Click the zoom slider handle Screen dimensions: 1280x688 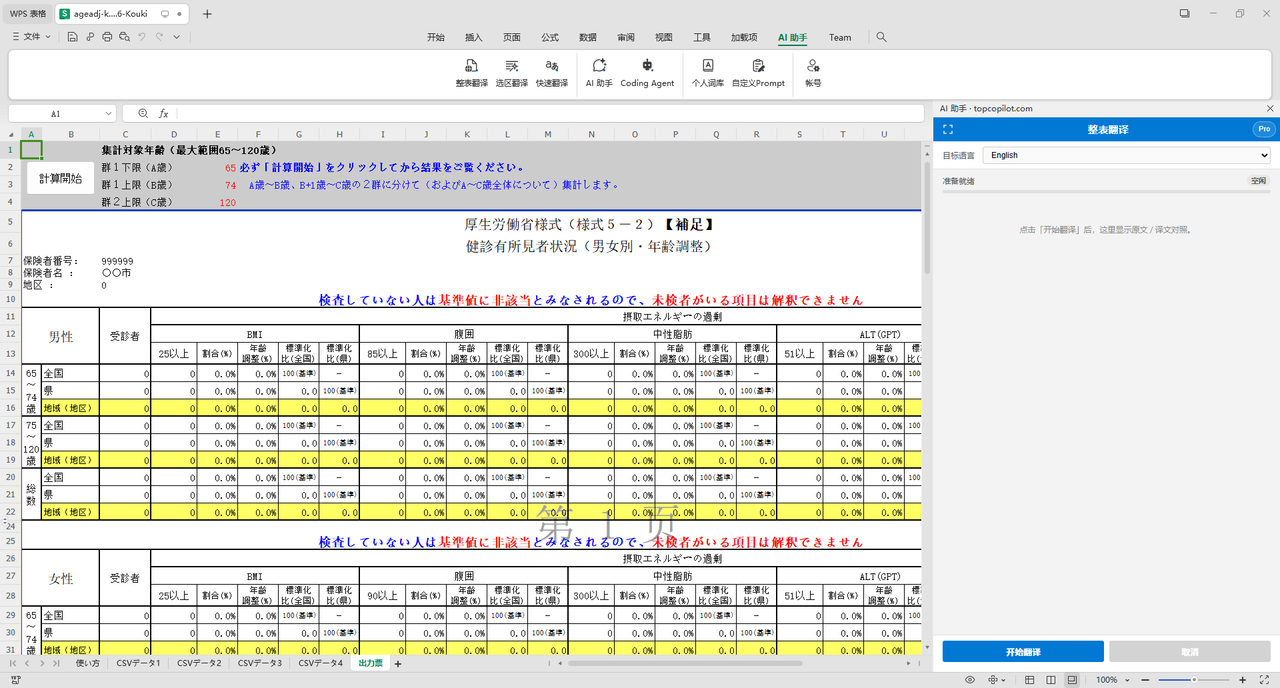click(1193, 680)
